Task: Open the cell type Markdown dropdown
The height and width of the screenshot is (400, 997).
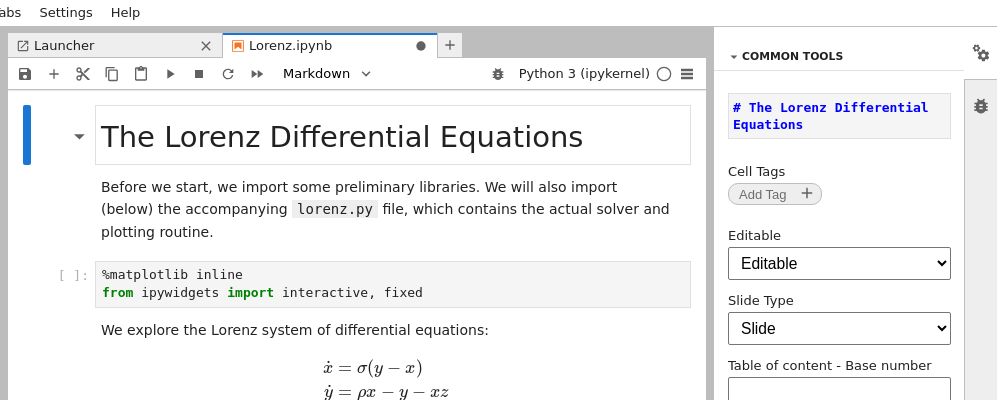Action: pos(327,74)
